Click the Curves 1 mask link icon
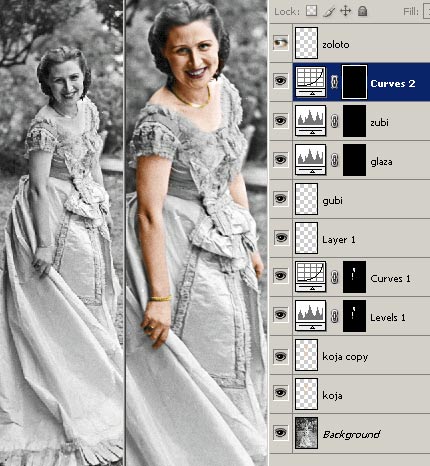430x466 pixels. pyautogui.click(x=334, y=277)
